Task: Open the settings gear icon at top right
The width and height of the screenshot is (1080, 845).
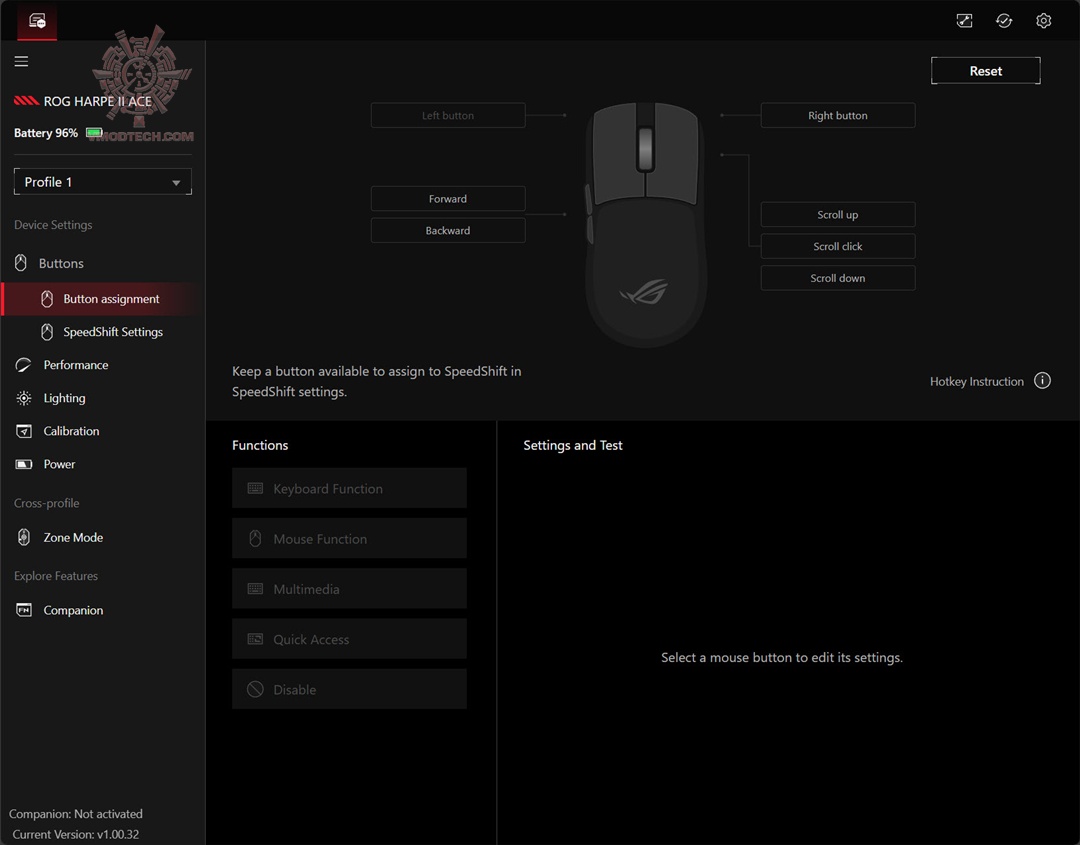Action: (1043, 21)
